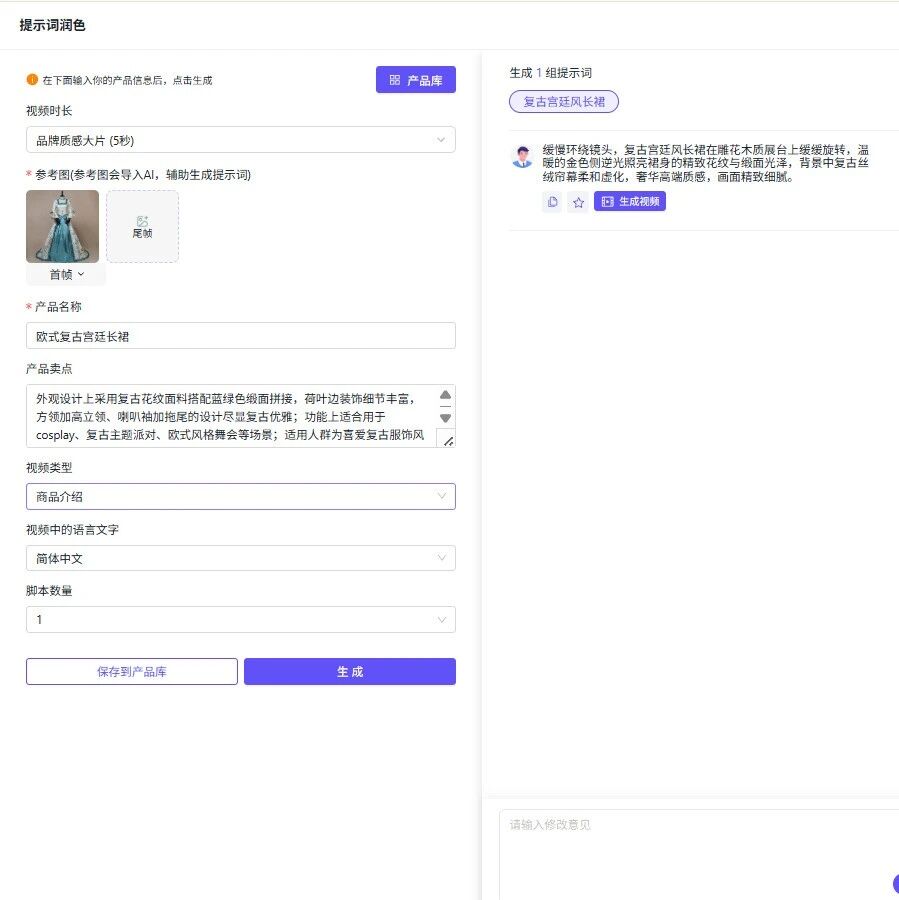
Task: Favorite the generated prompt with the star
Action: 578,201
